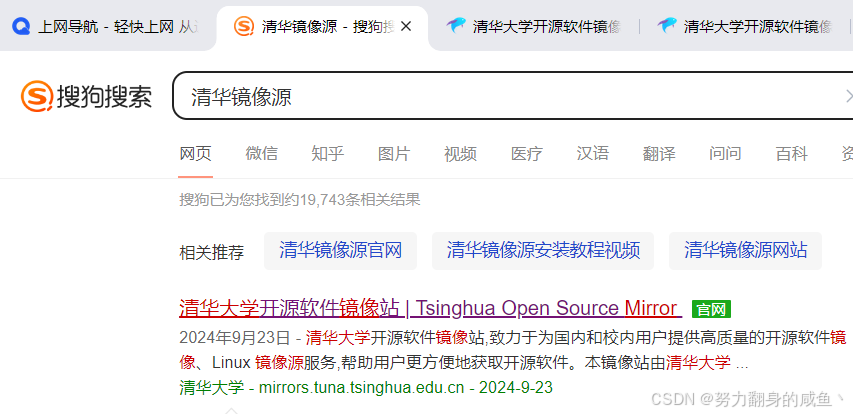Open the first 清华大学开源软件镜像 tab
The width and height of the screenshot is (853, 414).
point(533,26)
